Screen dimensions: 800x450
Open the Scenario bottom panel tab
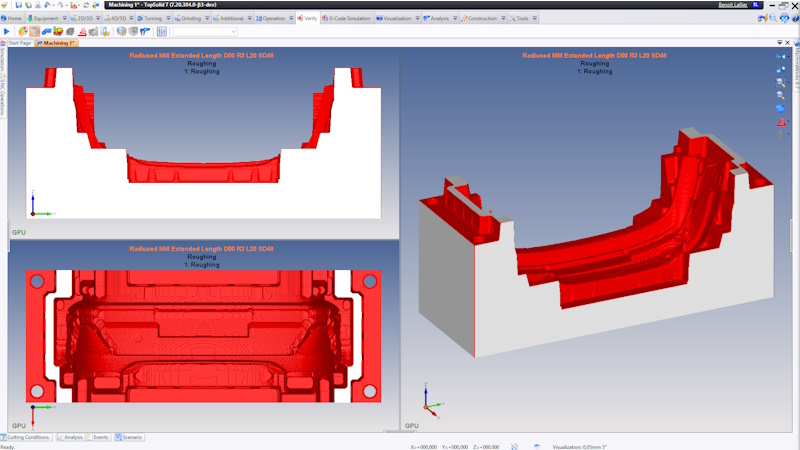coord(129,437)
